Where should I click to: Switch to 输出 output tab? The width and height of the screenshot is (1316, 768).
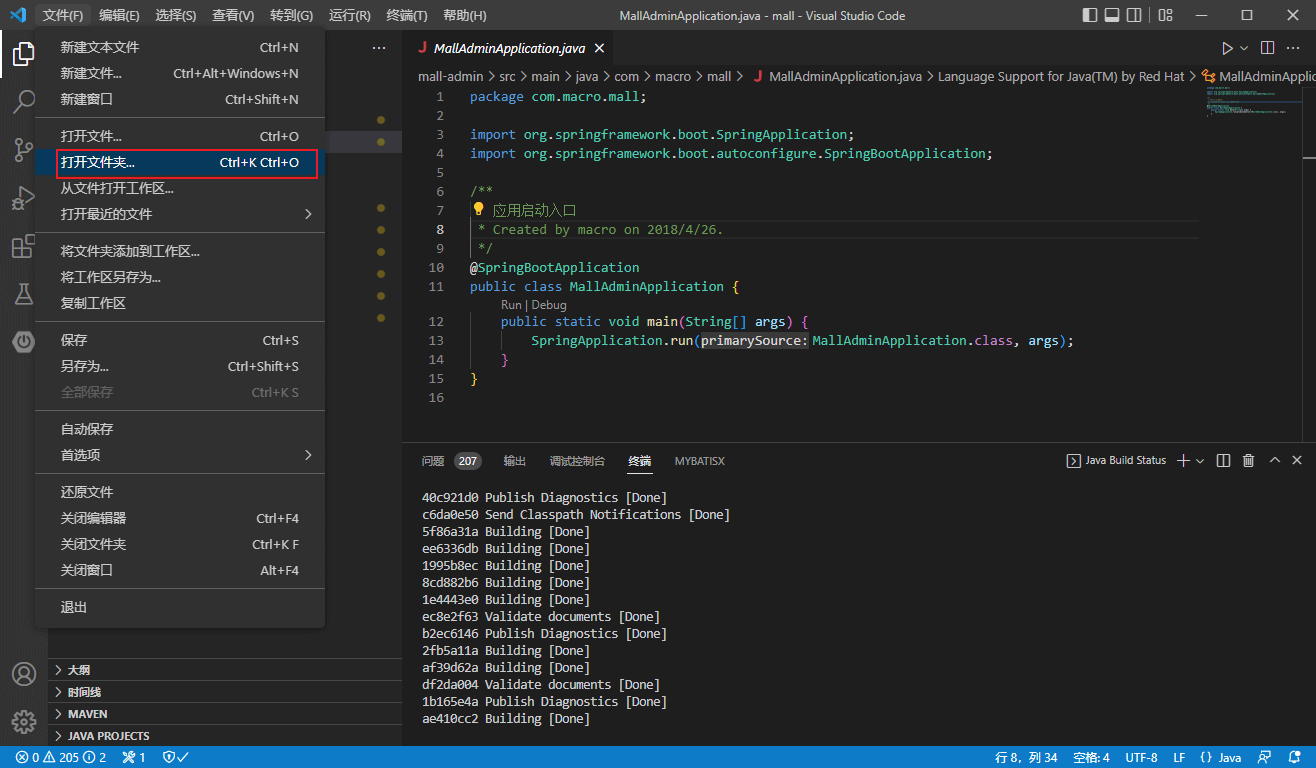click(514, 461)
